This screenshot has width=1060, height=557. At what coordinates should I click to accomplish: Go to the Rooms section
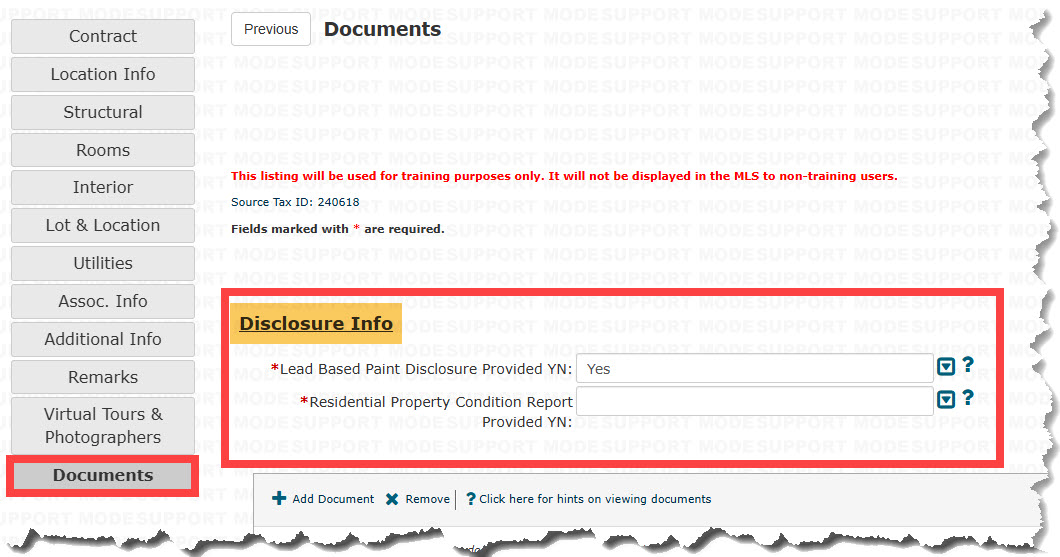coord(103,150)
